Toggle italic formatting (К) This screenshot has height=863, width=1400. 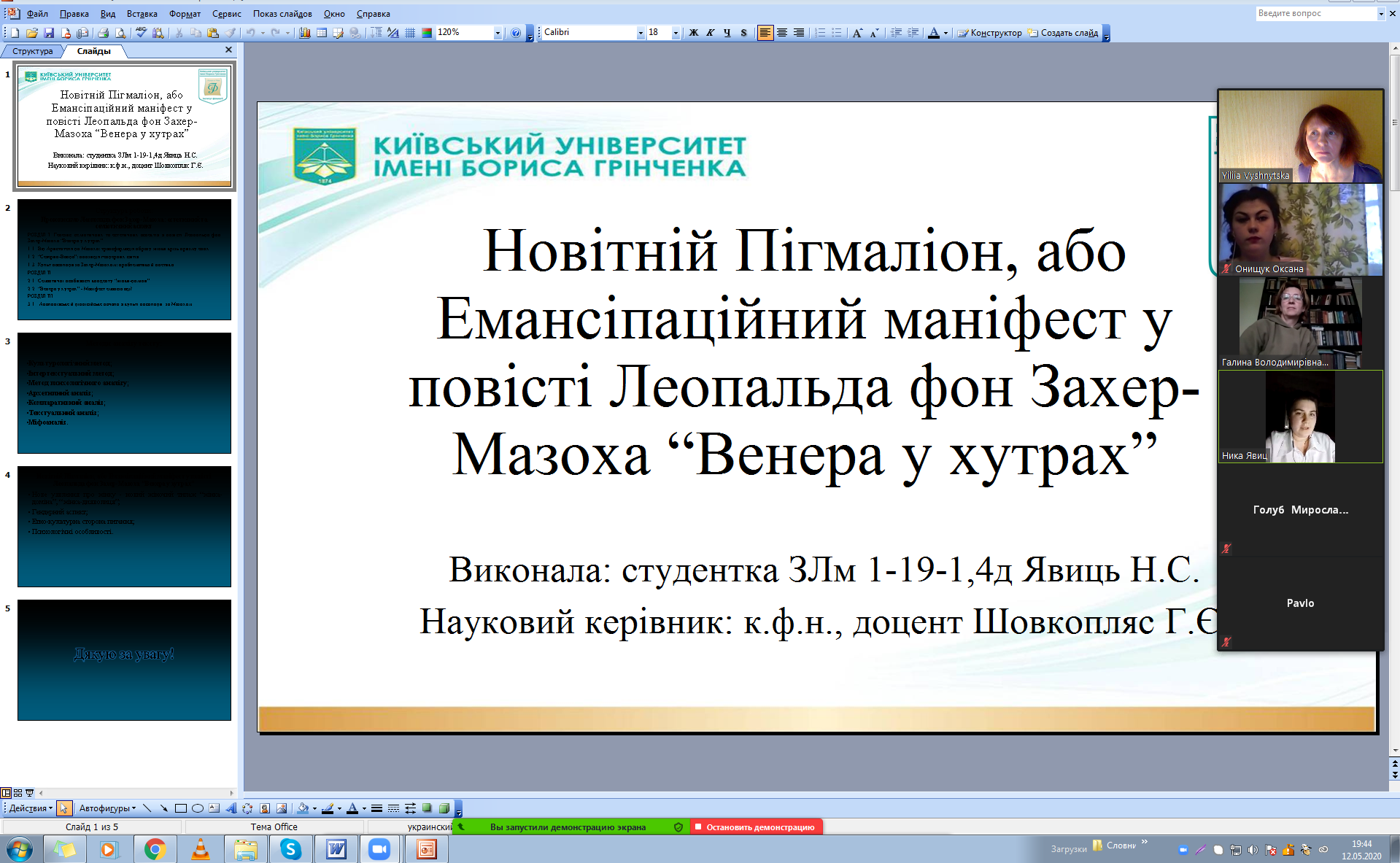(710, 33)
